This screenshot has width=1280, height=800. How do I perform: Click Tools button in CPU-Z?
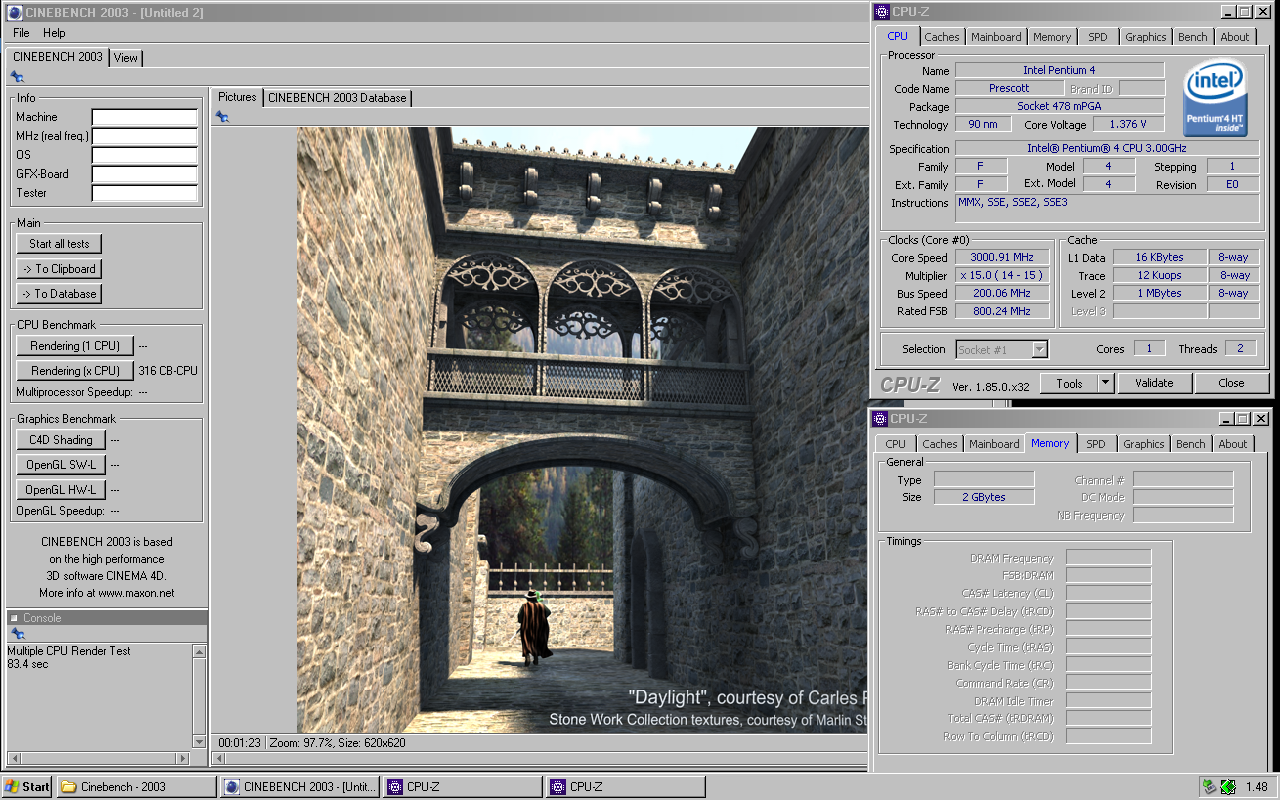click(x=1069, y=383)
